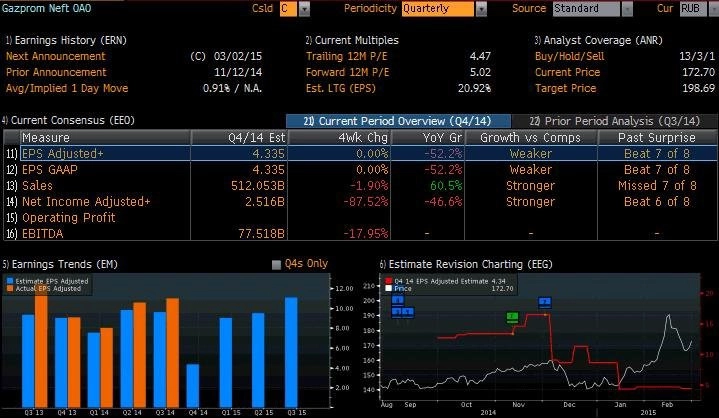Click the Measure column header

point(105,138)
